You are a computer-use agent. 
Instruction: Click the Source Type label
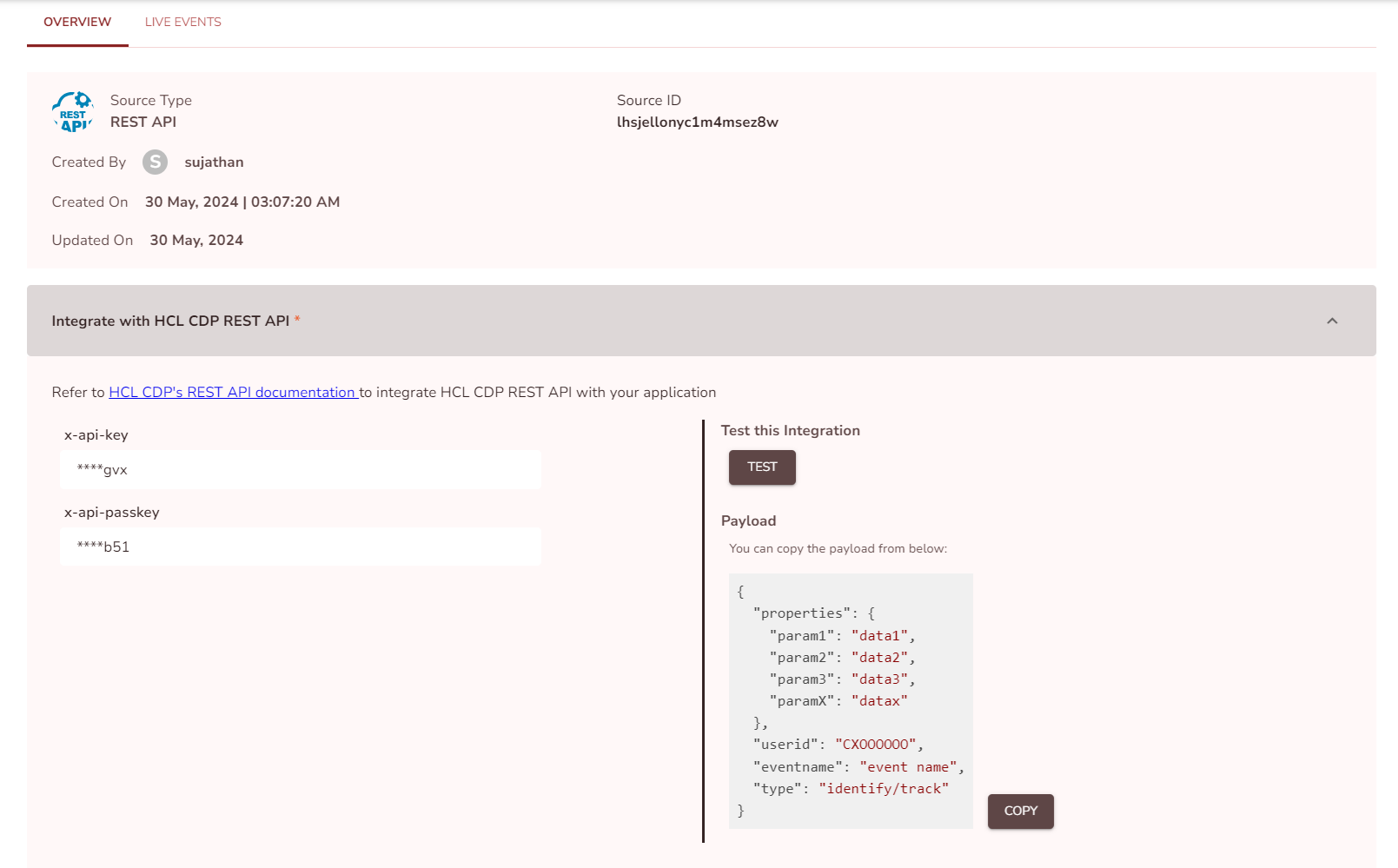pos(151,100)
